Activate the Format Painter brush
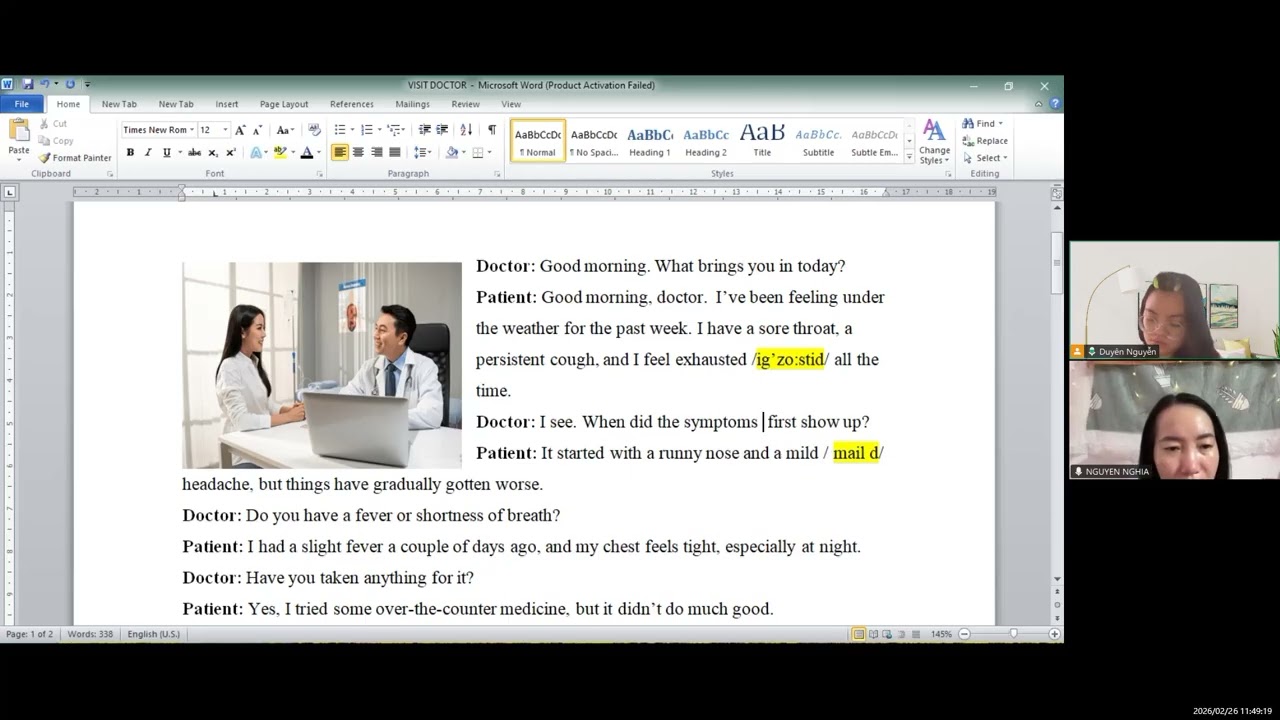 point(75,158)
